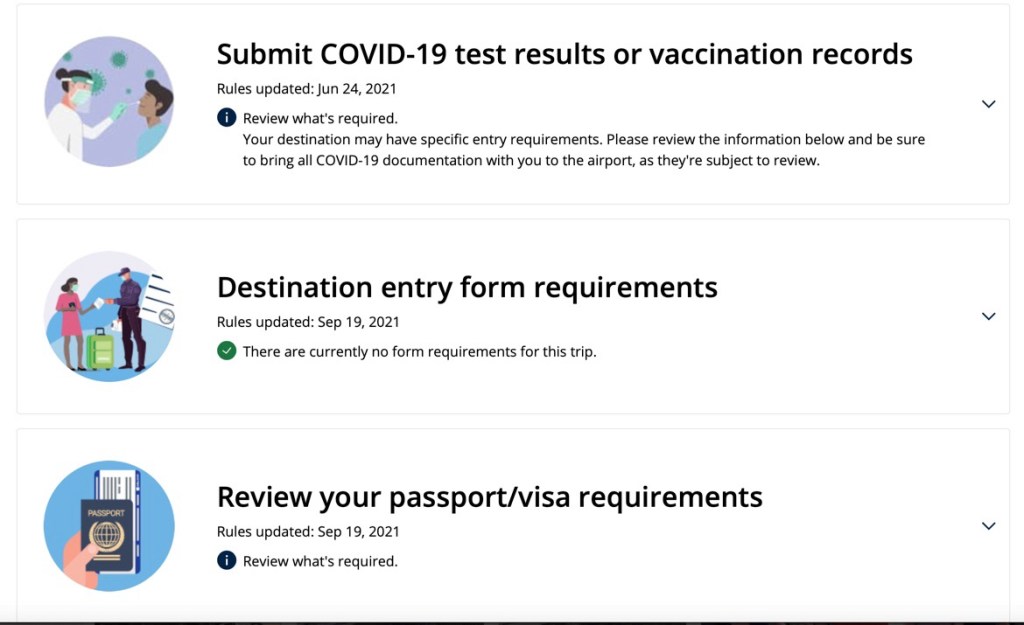Click the 'Rules updated: Jun 24, 2021' text
Image resolution: width=1024 pixels, height=625 pixels.
point(306,89)
